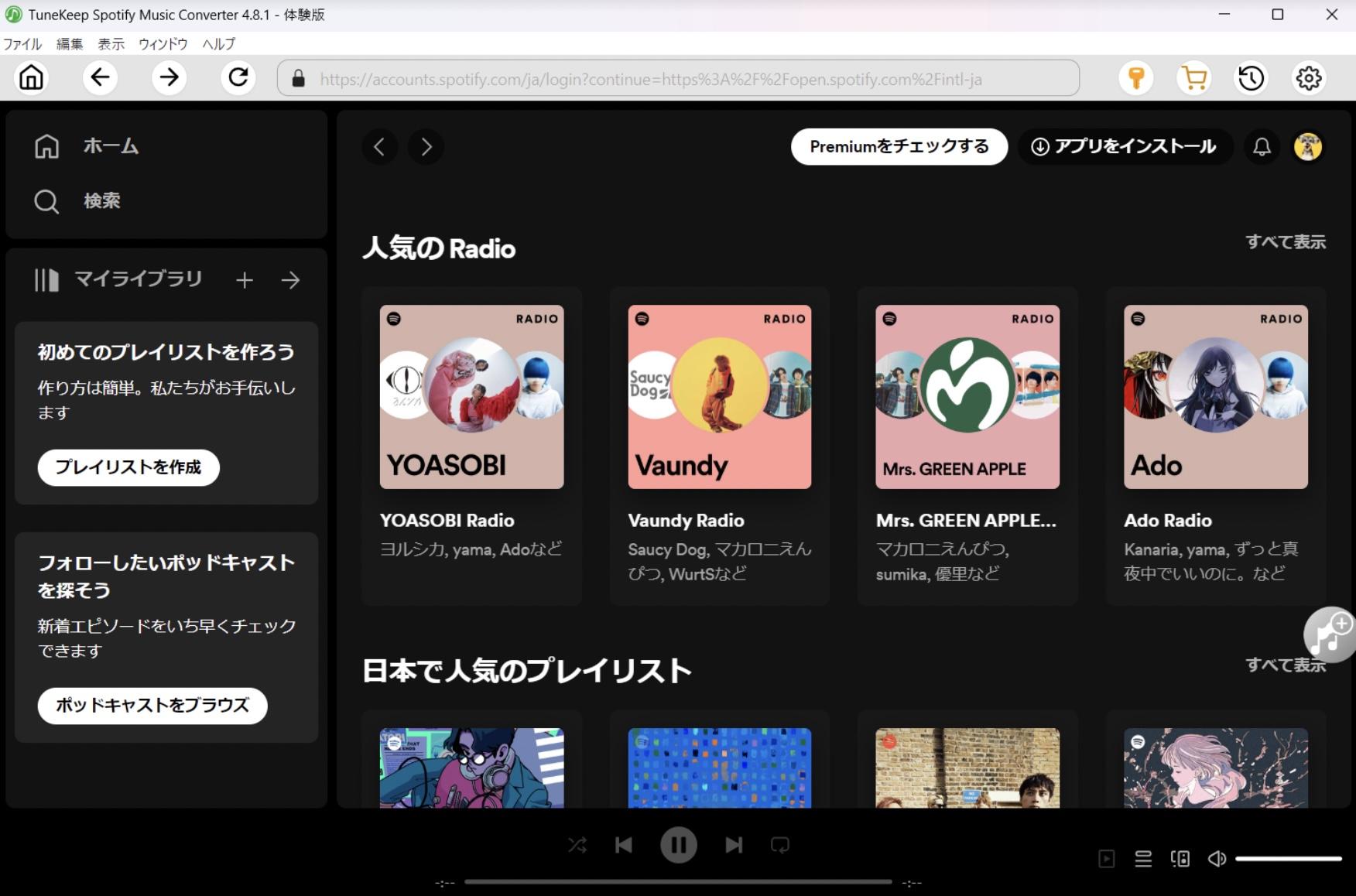Open the Ado Radio cover thumbnail
The width and height of the screenshot is (1356, 896).
1216,397
